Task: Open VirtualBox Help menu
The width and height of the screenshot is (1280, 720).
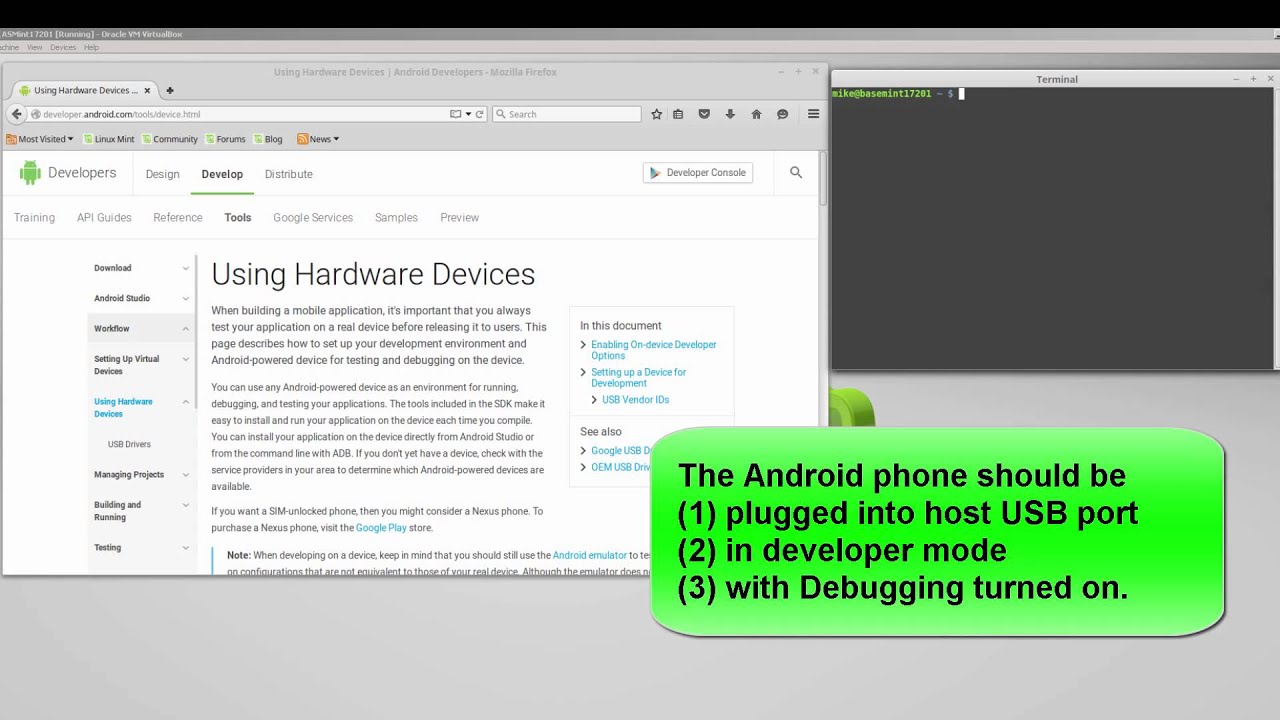Action: coord(91,47)
